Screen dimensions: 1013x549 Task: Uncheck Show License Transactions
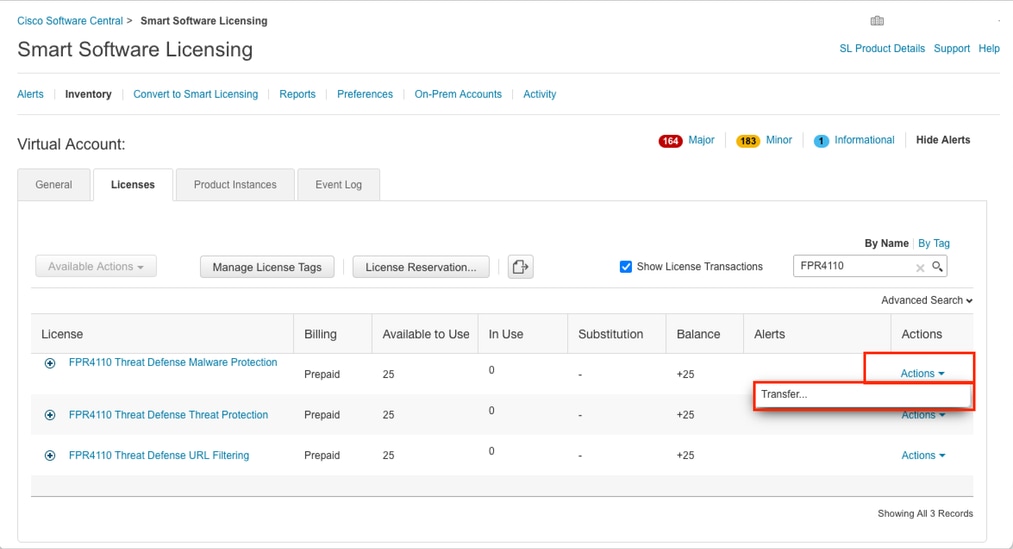point(625,267)
